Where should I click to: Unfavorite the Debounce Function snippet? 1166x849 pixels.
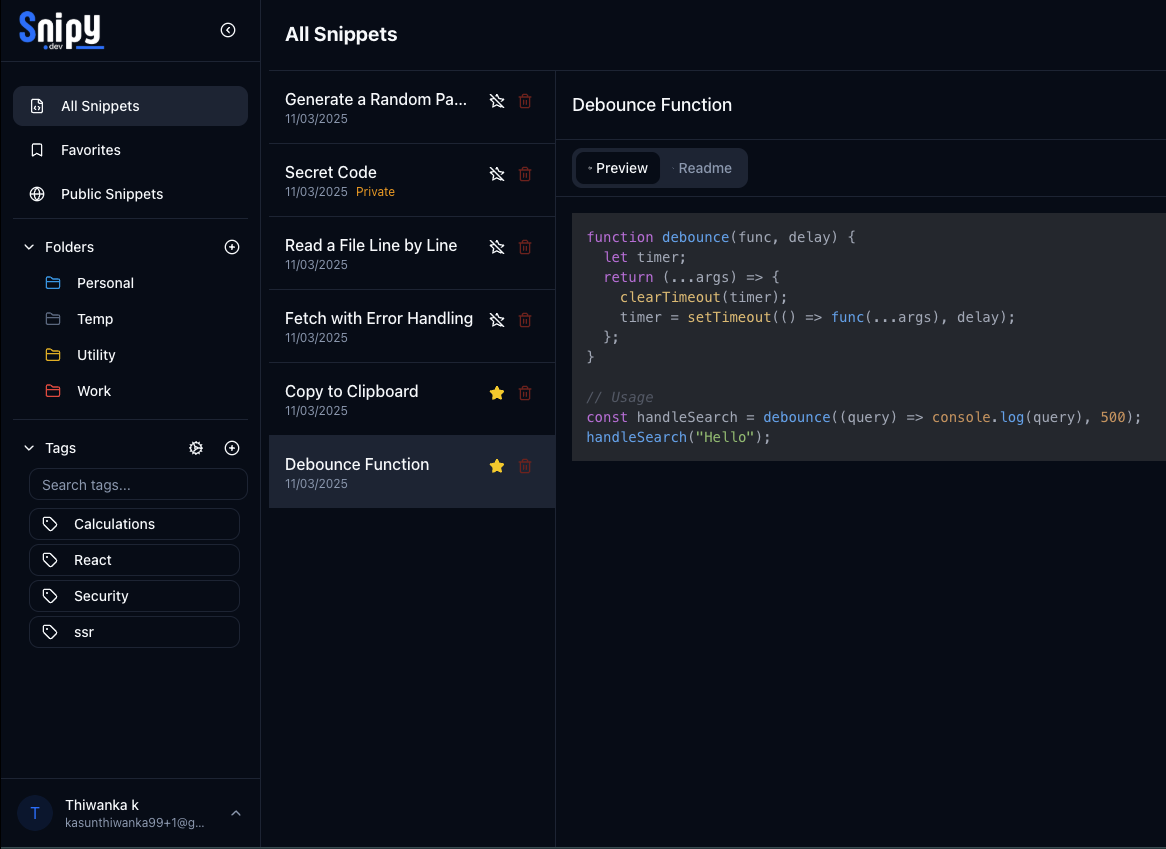(497, 466)
